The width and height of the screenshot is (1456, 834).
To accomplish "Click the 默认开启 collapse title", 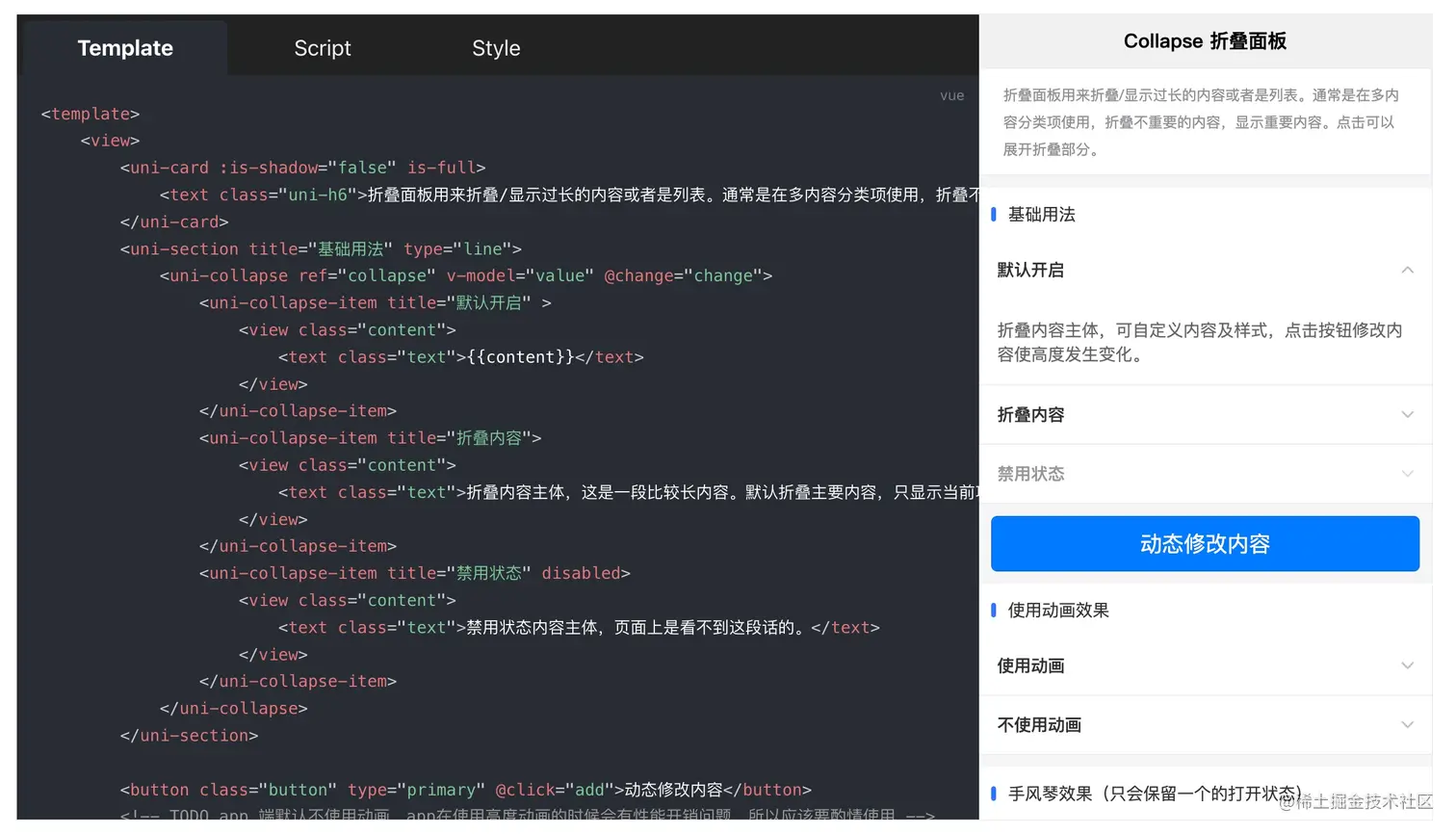I will pyautogui.click(x=1030, y=271).
